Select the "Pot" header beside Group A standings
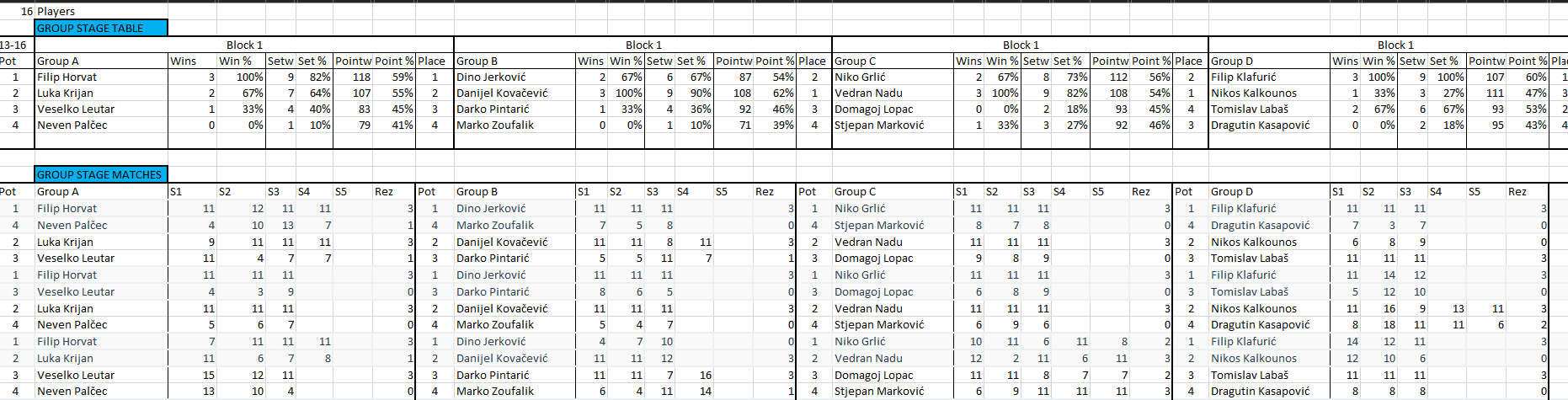This screenshot has height=400, width=1568. tap(8, 61)
